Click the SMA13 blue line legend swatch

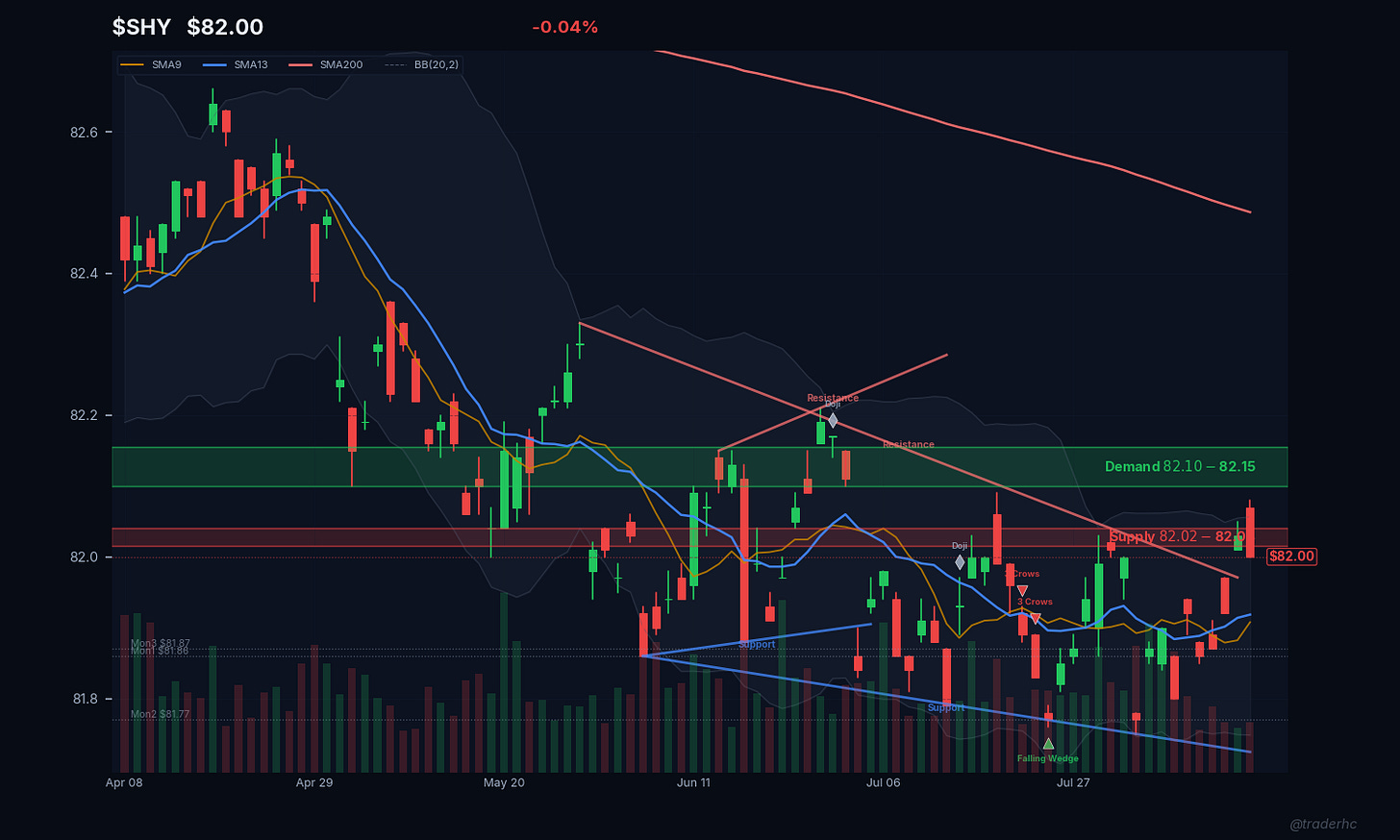[216, 64]
